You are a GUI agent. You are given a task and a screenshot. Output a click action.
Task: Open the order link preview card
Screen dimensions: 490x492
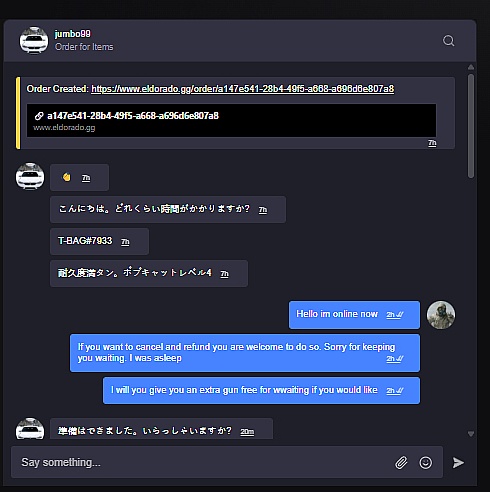point(231,120)
